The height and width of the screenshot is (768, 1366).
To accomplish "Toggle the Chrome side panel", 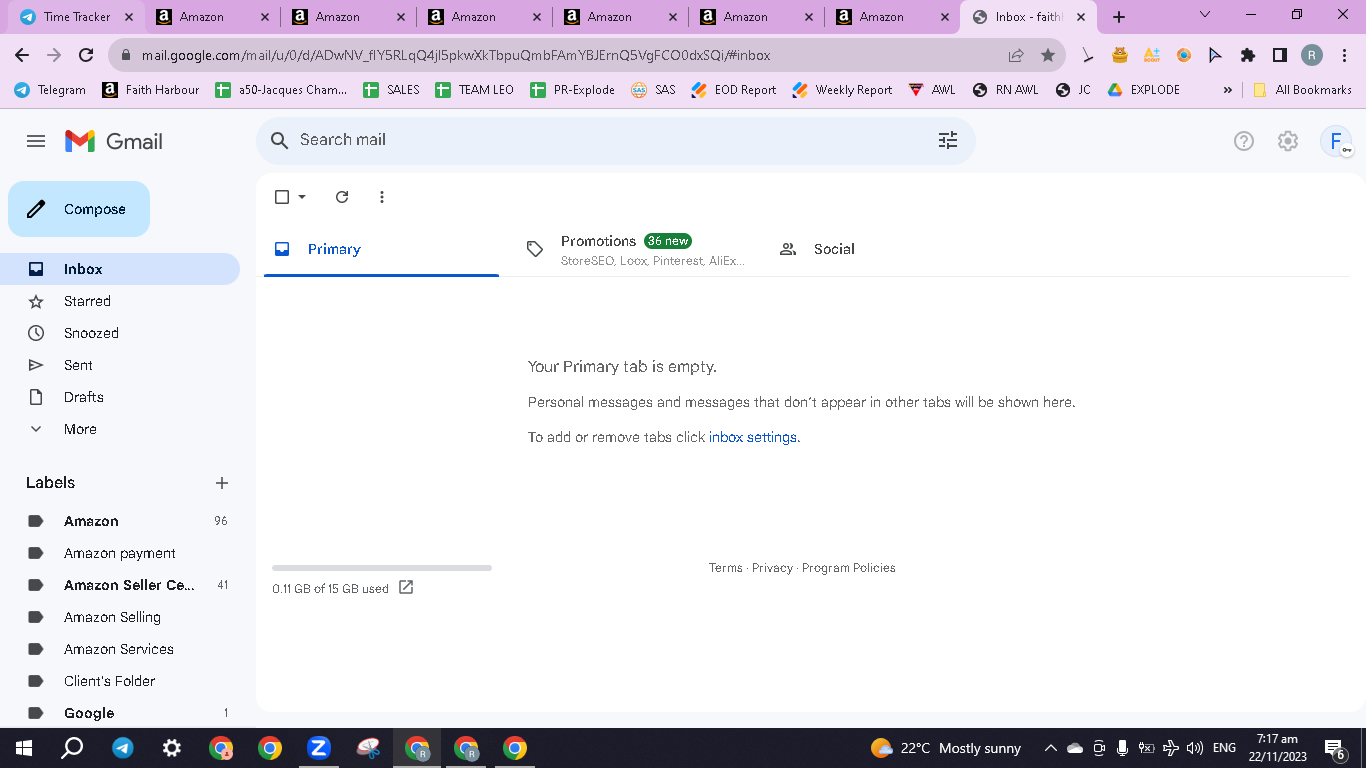I will coord(1280,55).
